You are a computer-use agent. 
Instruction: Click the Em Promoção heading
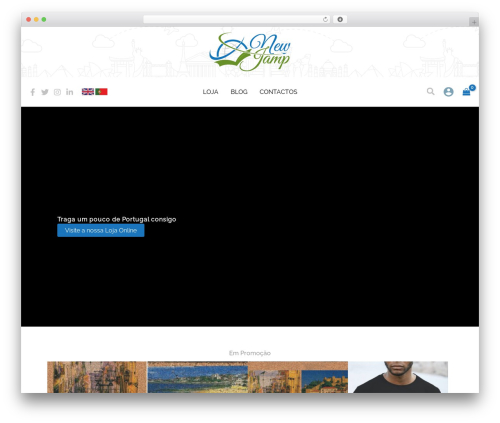[x=250, y=353]
